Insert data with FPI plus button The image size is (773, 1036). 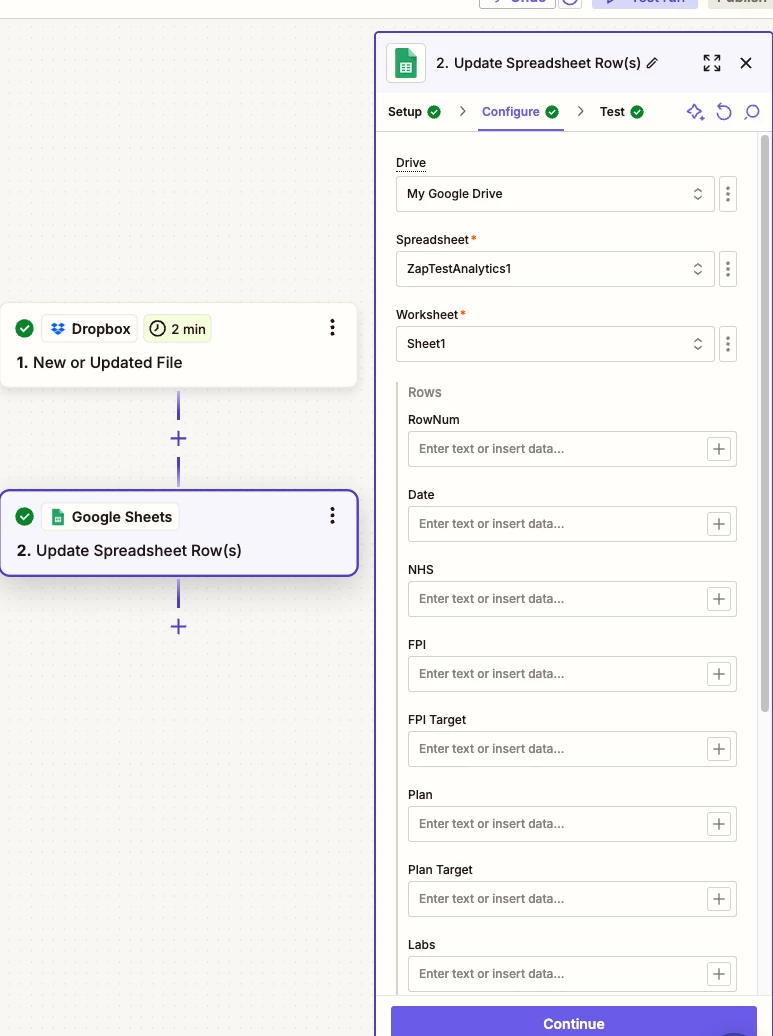719,674
